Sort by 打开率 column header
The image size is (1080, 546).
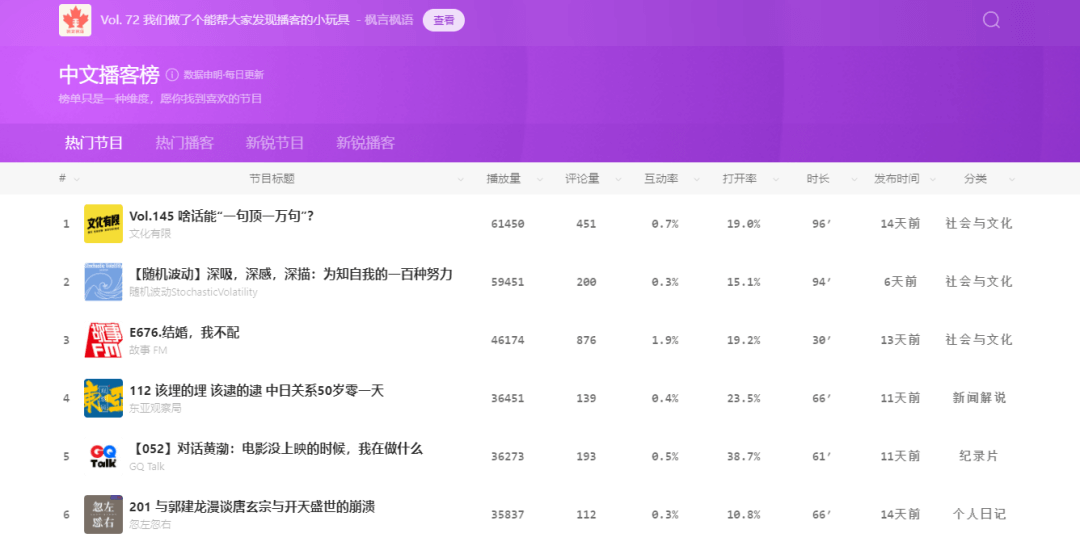pyautogui.click(x=739, y=179)
